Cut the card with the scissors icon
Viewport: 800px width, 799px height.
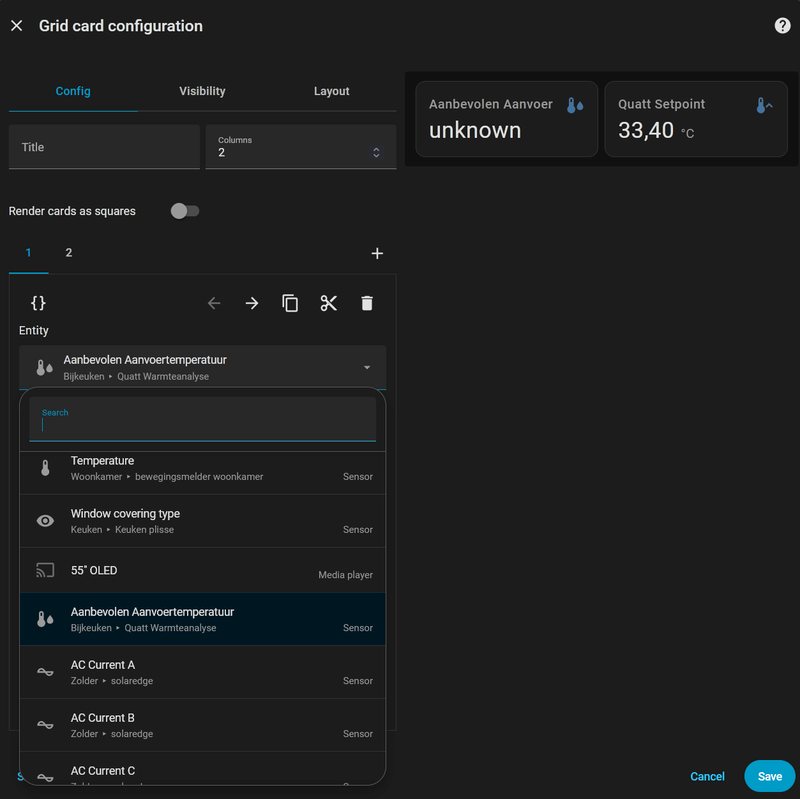click(329, 303)
